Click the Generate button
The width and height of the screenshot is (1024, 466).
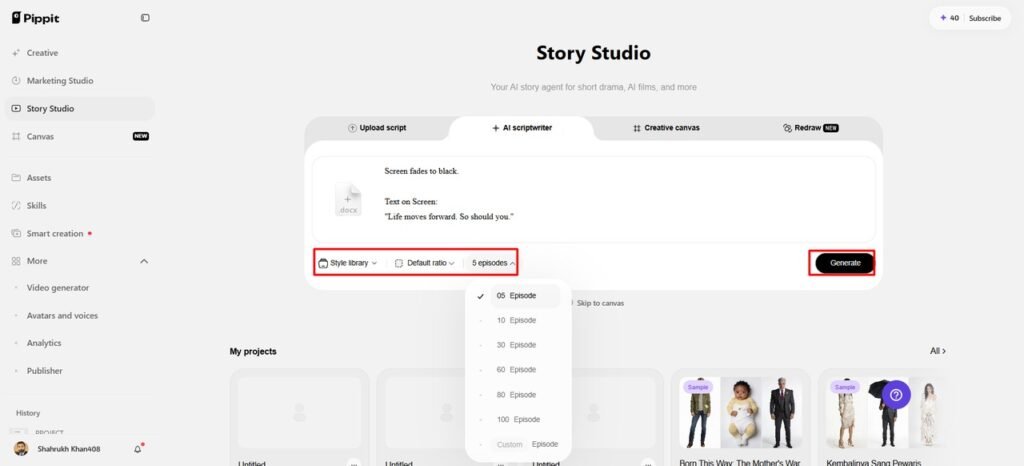point(845,263)
